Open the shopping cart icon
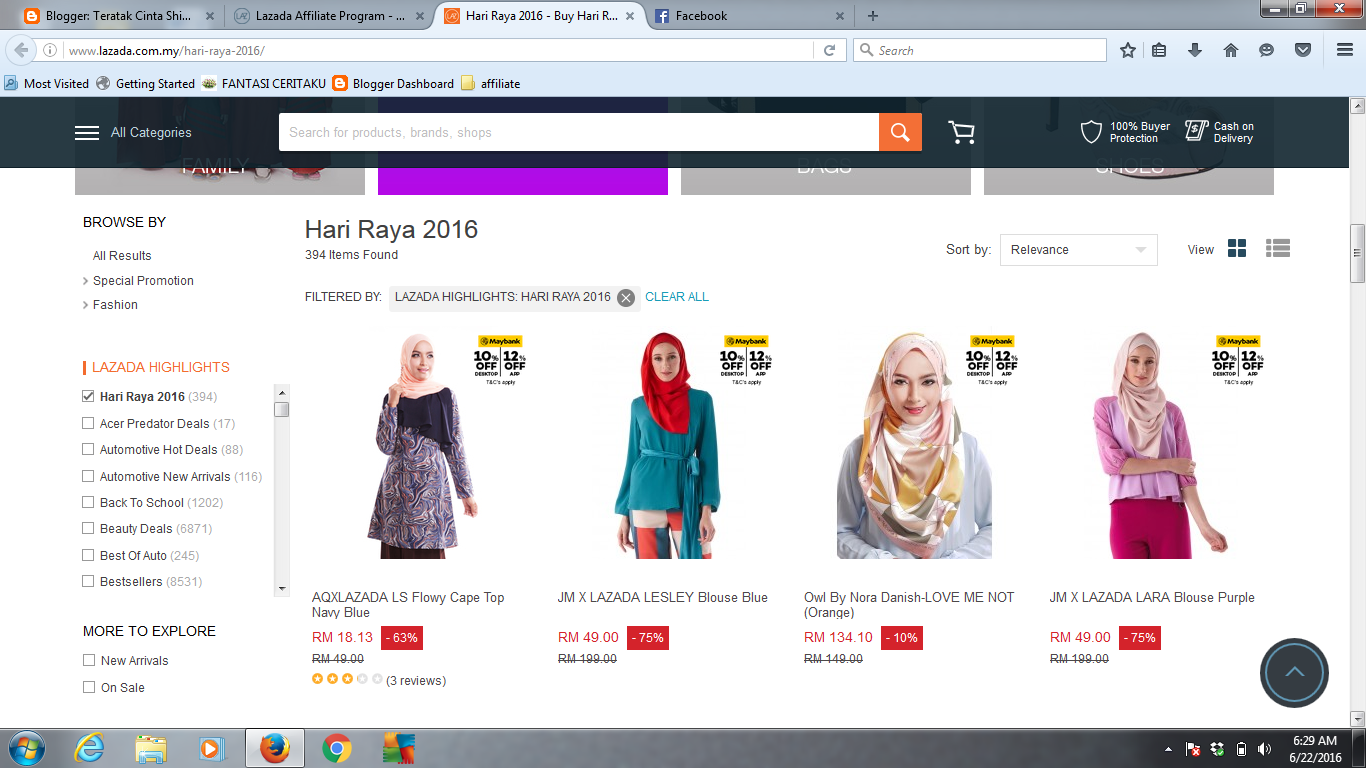This screenshot has height=768, width=1366. click(961, 132)
